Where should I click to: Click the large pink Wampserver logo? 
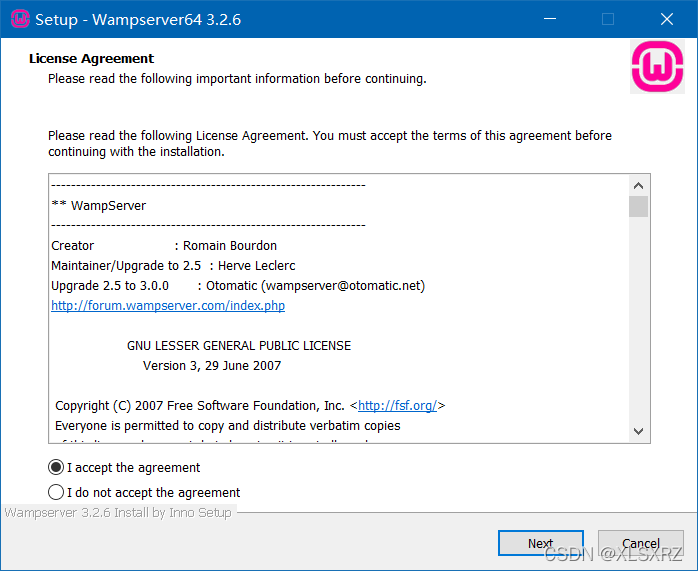tap(657, 67)
